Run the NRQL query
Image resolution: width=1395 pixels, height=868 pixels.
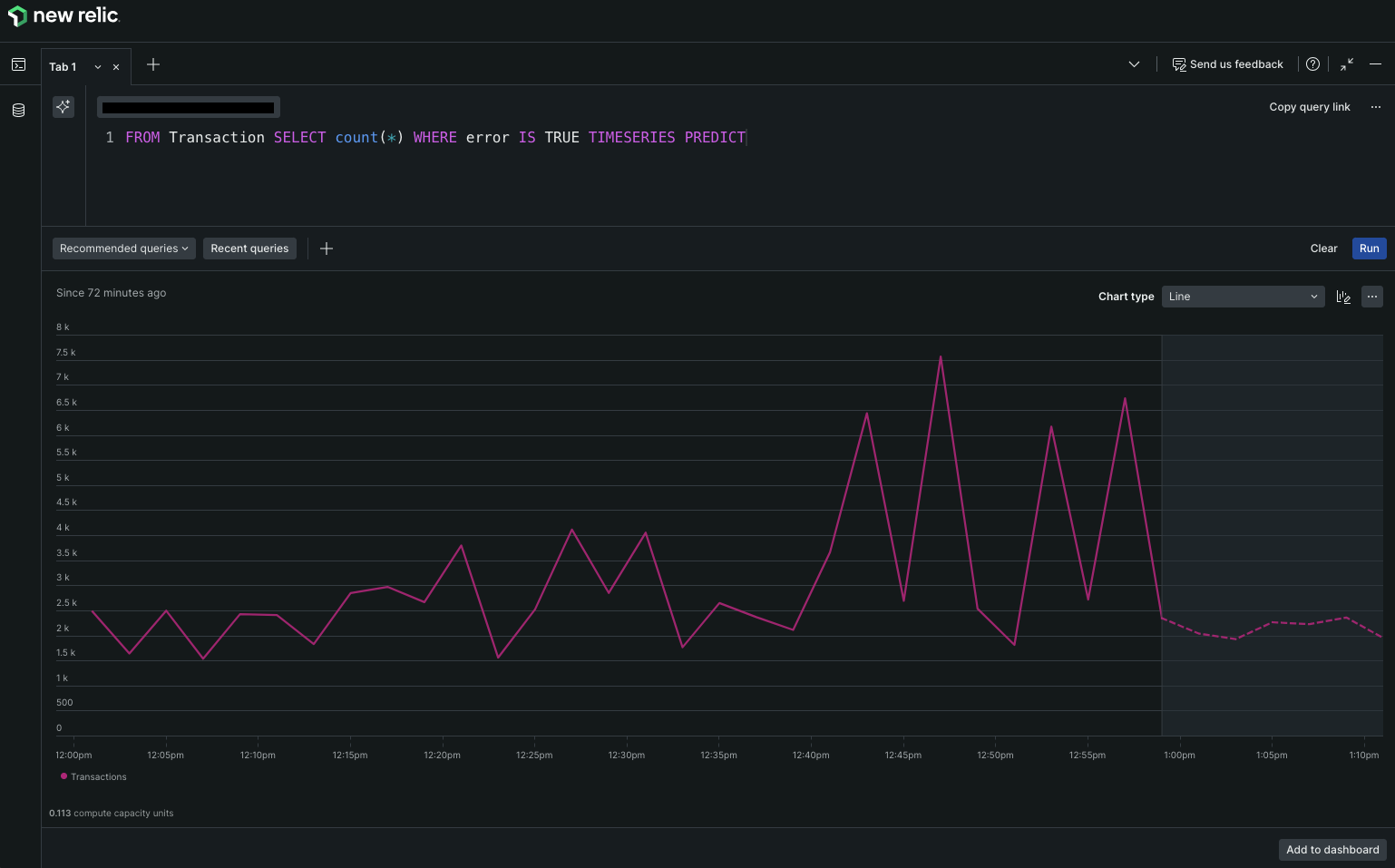[x=1369, y=249]
